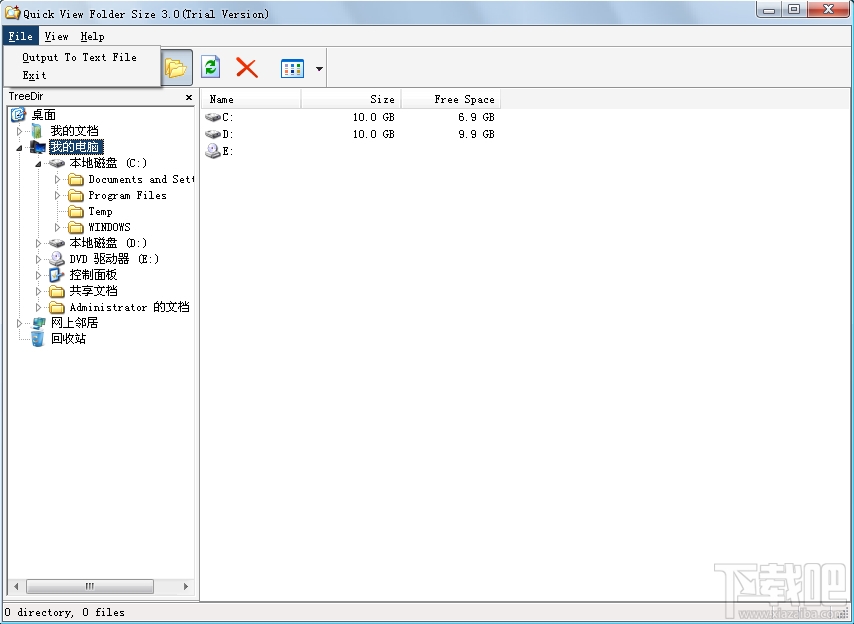The image size is (854, 624).
Task: Click the WINDOWS folder icon
Action: click(x=76, y=227)
